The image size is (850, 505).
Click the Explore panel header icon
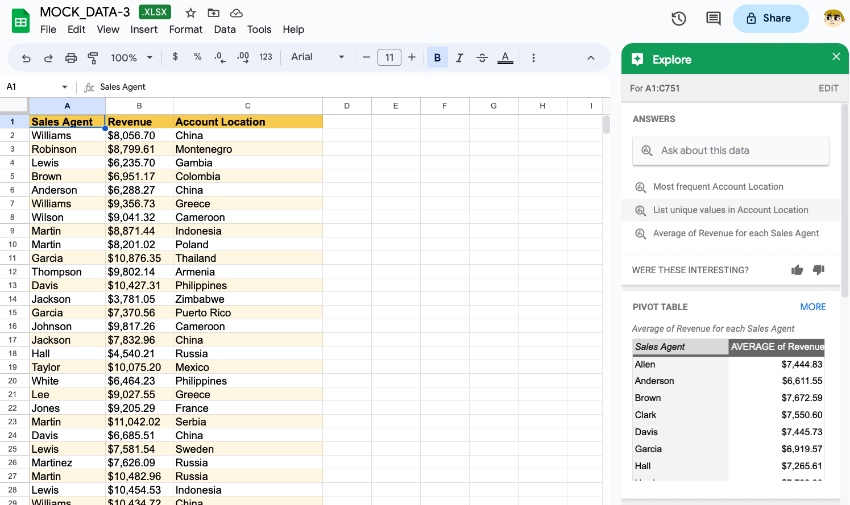point(638,60)
